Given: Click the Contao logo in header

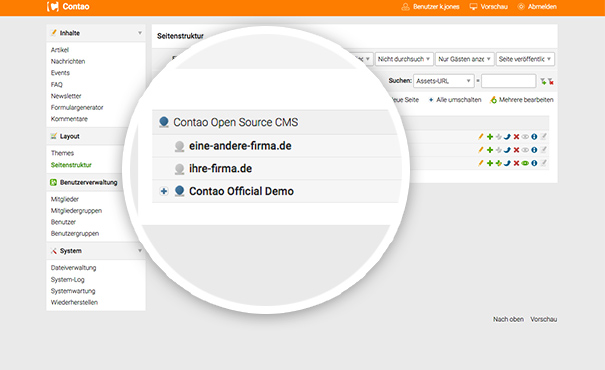Looking at the screenshot, I should [68, 7].
